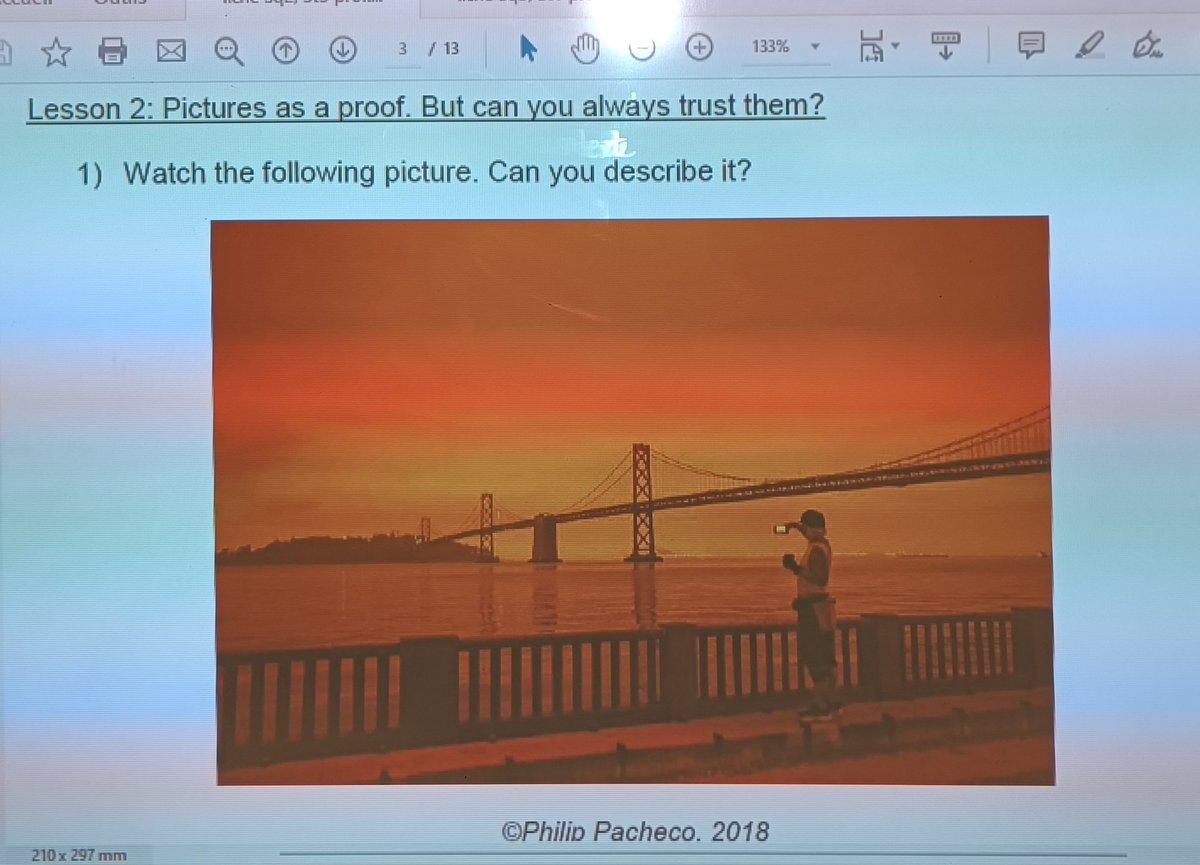
Task: Open the sign document pen tool
Action: click(x=1148, y=45)
